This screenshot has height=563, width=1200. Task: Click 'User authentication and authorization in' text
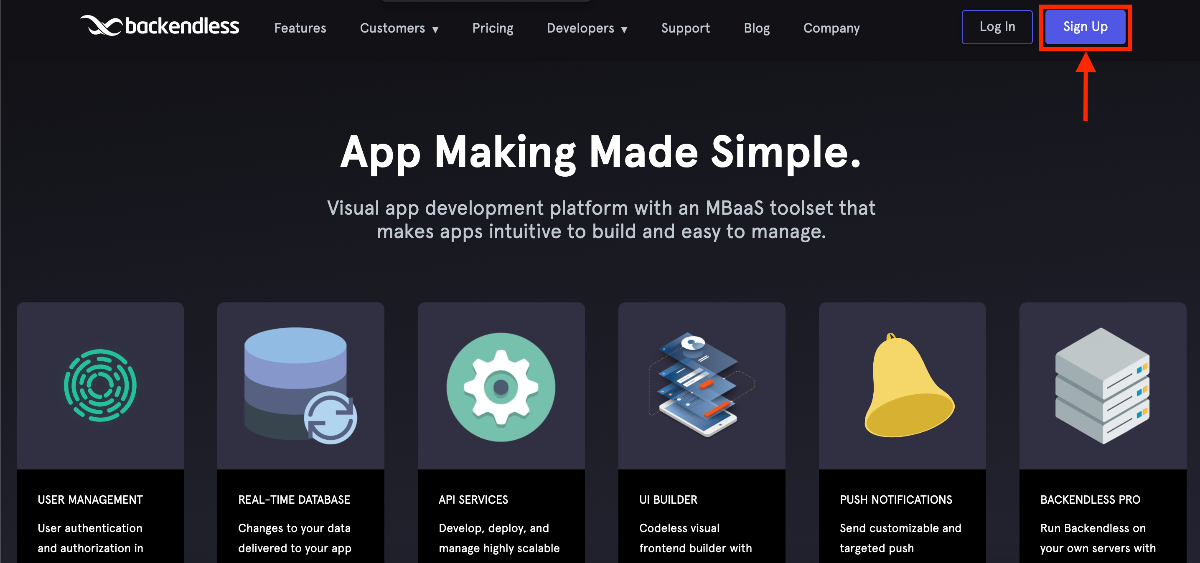(x=90, y=538)
